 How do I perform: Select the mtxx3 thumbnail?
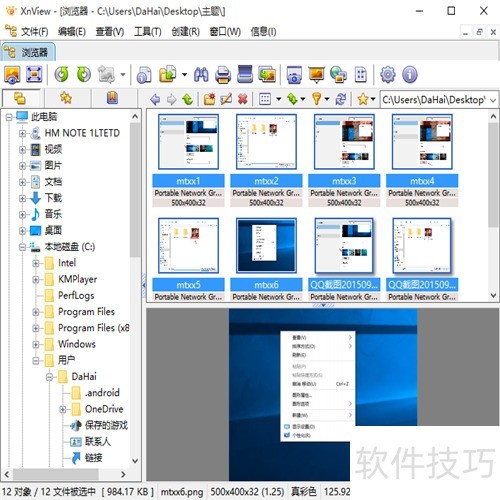point(344,142)
